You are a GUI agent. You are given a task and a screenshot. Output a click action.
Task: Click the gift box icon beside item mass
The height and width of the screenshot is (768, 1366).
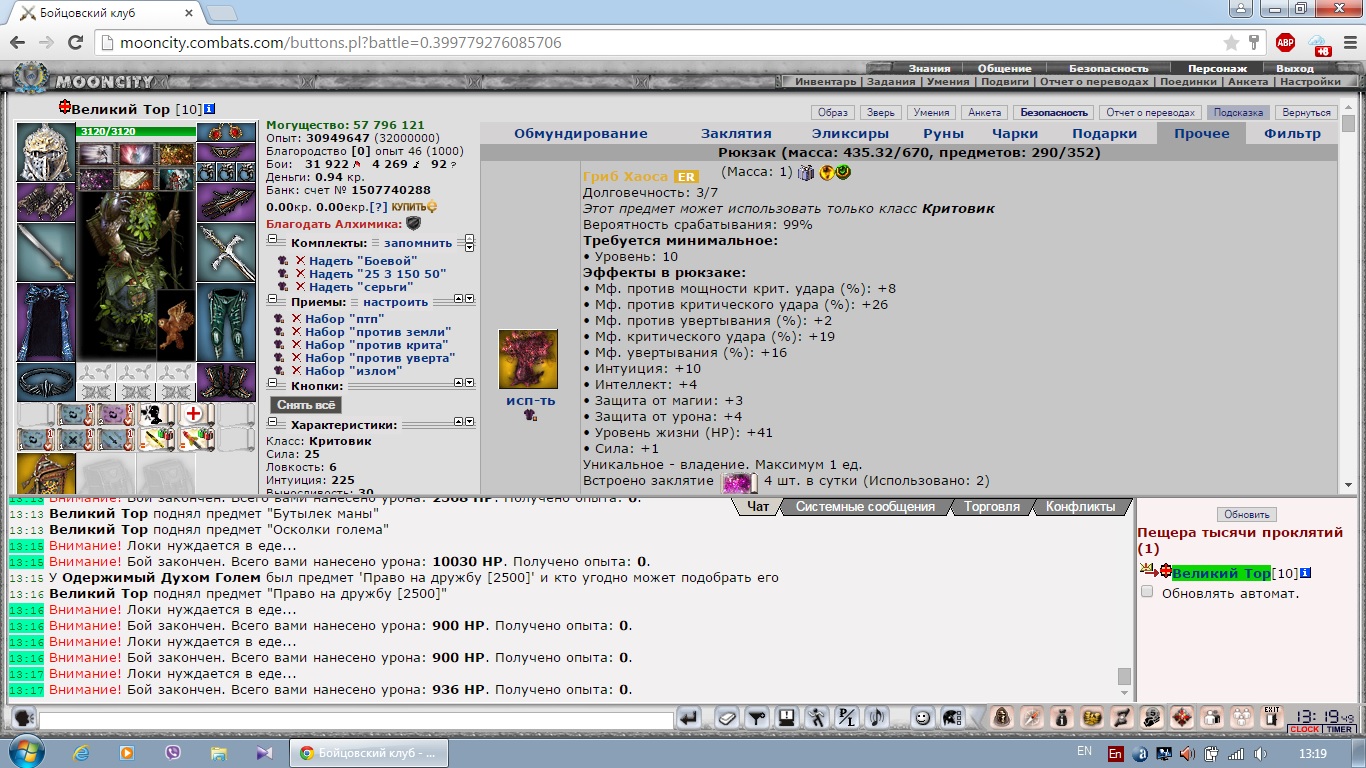[806, 173]
